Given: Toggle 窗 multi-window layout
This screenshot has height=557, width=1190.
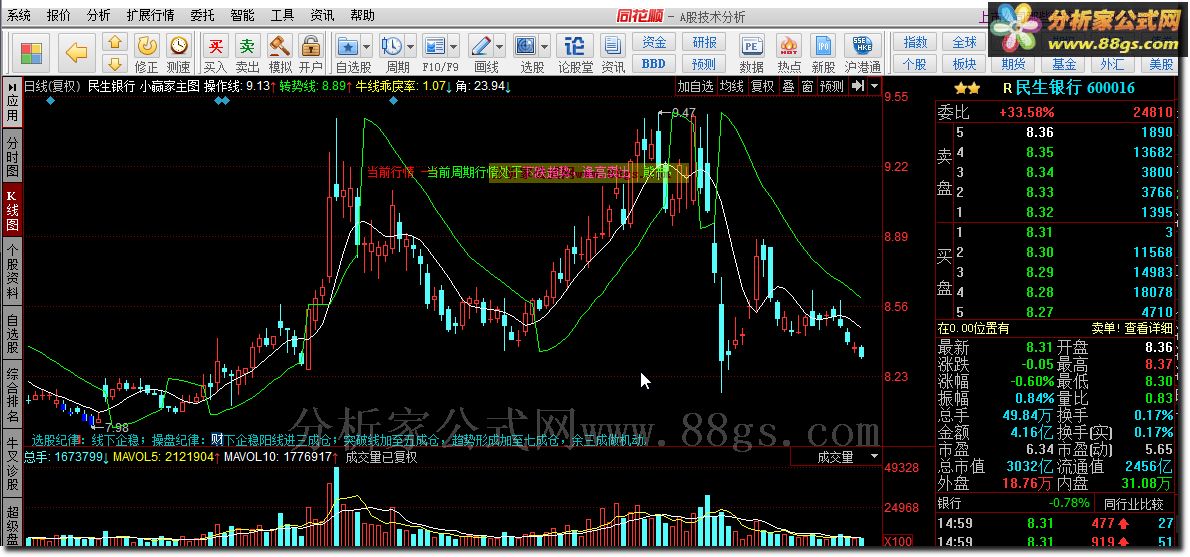Looking at the screenshot, I should (x=807, y=86).
